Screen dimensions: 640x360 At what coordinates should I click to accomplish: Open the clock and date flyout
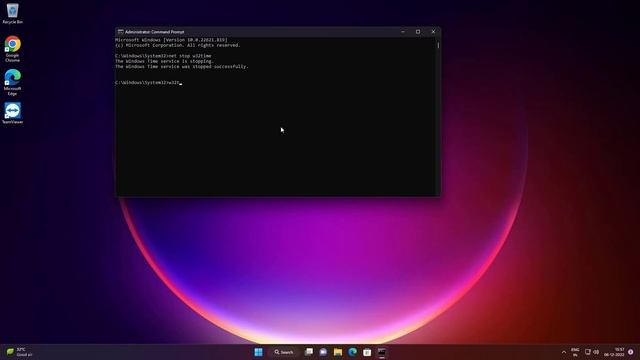614,352
